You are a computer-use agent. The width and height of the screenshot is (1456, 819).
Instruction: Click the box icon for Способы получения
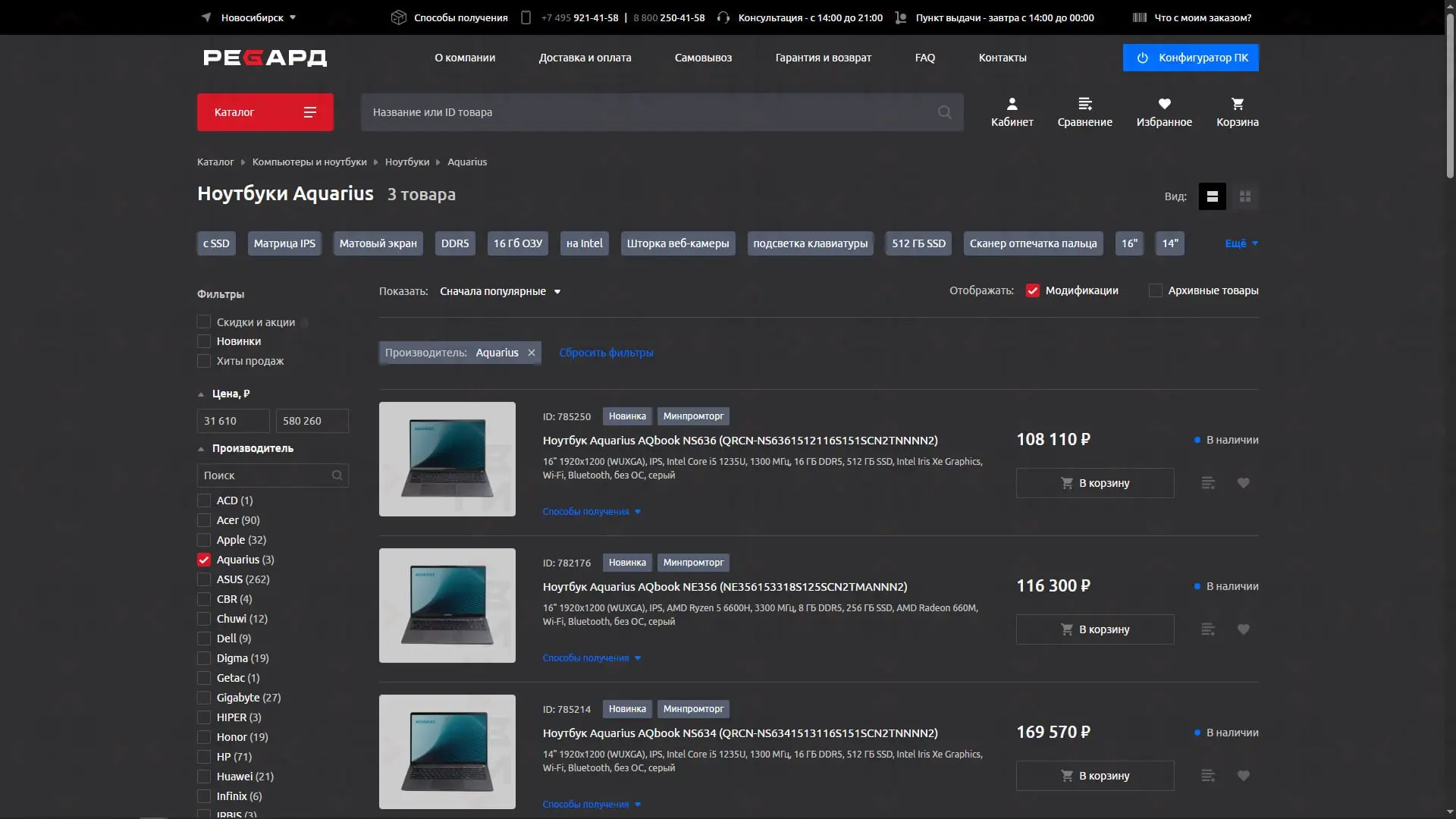point(398,17)
